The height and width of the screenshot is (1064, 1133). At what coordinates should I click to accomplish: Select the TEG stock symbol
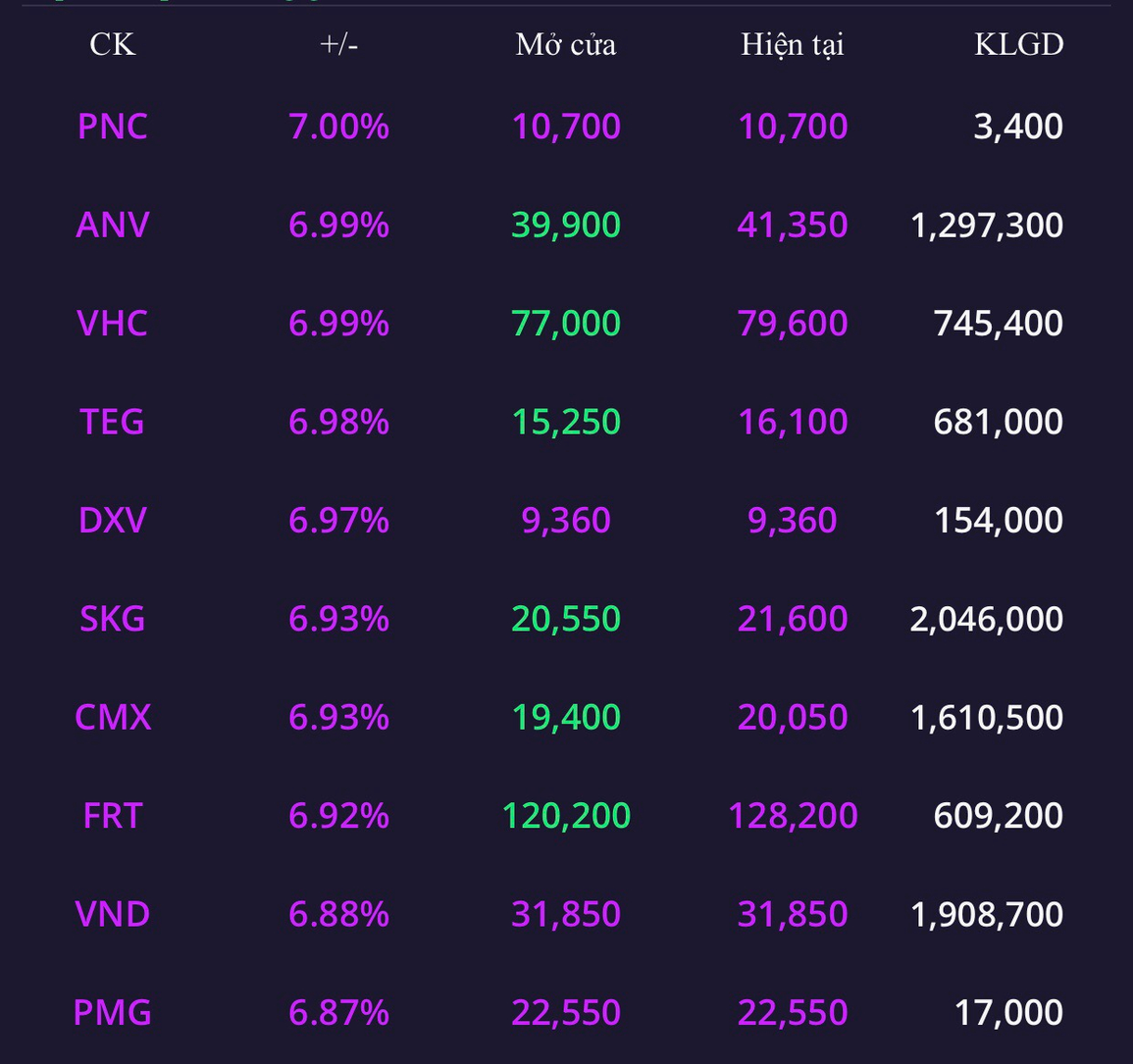112,421
